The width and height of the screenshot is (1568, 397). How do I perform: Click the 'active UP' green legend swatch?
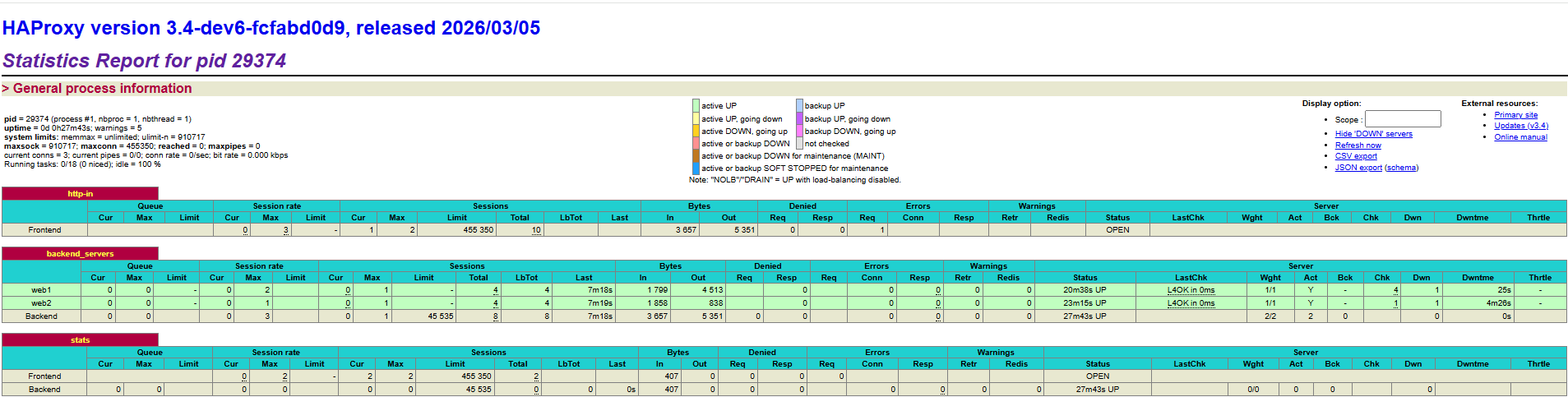tap(696, 105)
